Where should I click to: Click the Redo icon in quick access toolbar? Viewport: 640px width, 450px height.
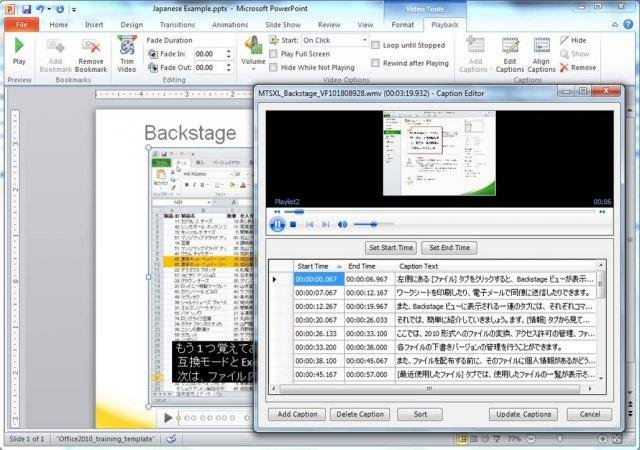click(60, 9)
